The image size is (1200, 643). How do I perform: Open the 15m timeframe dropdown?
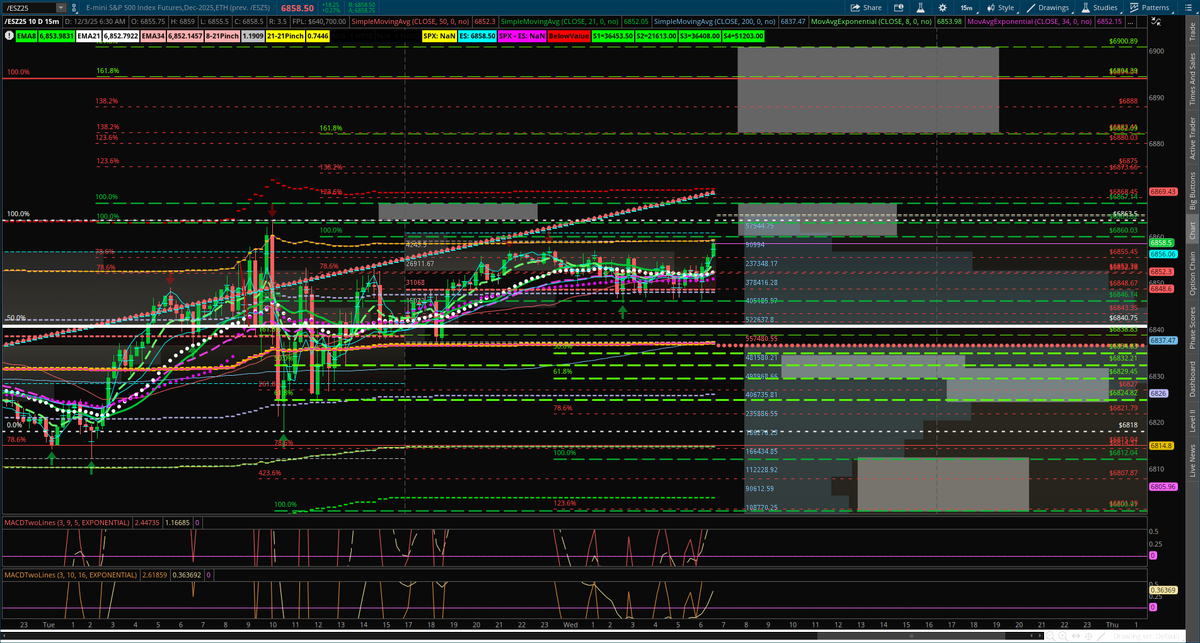[967, 8]
